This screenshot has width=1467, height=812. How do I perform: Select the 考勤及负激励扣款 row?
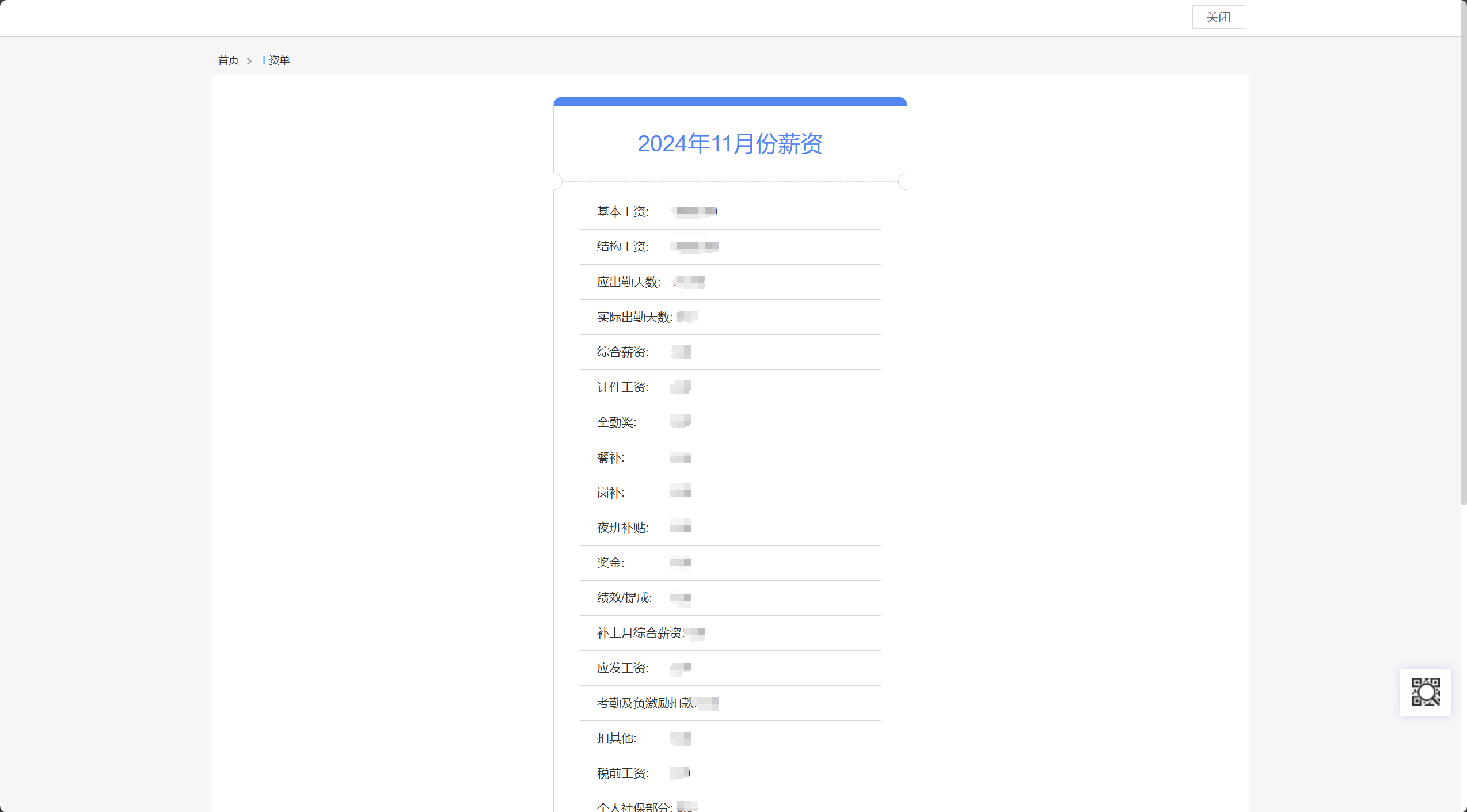729,703
